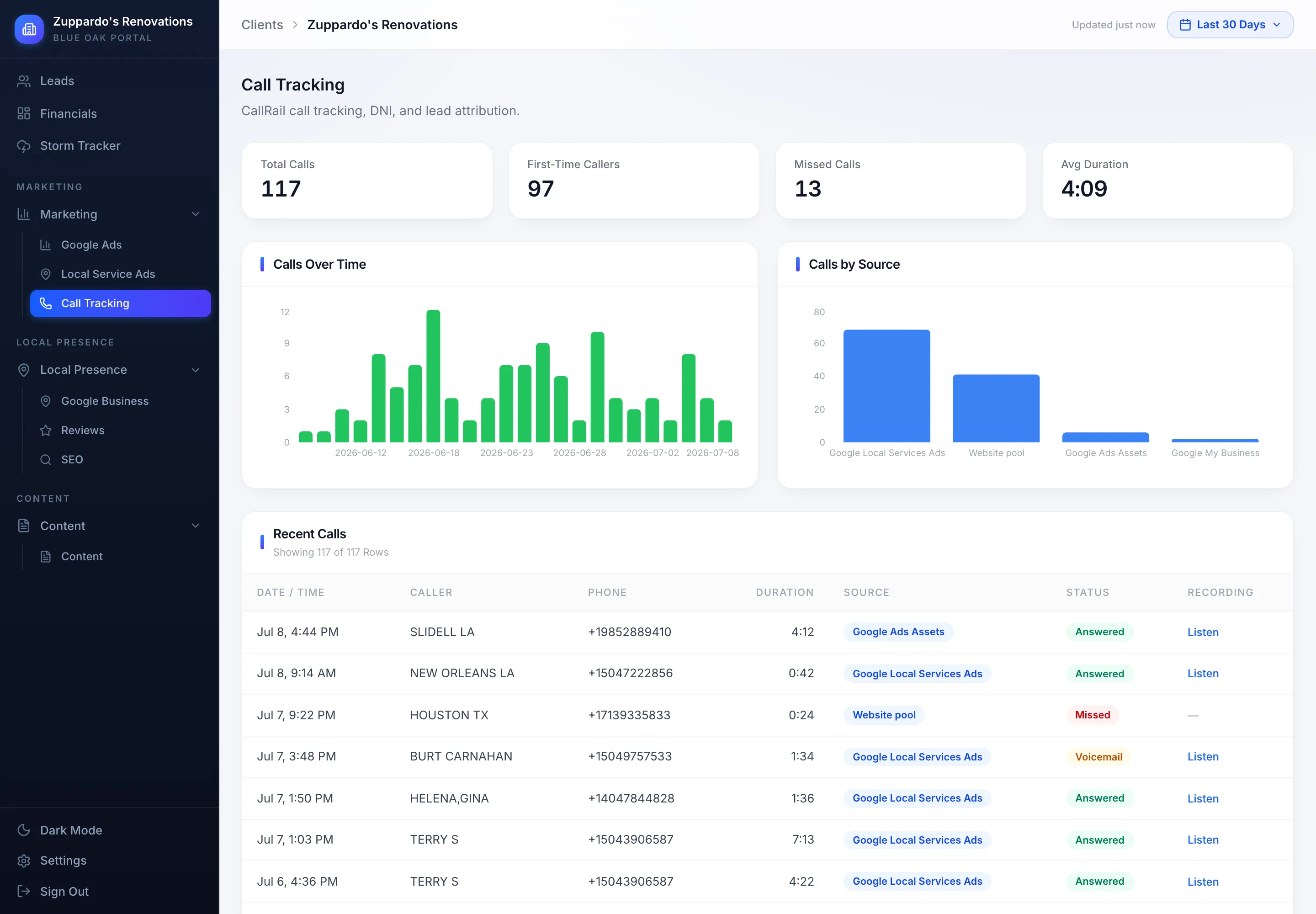Viewport: 1316px width, 914px height.
Task: Listen to the NEW ORLEANS LA call recording
Action: (1203, 674)
